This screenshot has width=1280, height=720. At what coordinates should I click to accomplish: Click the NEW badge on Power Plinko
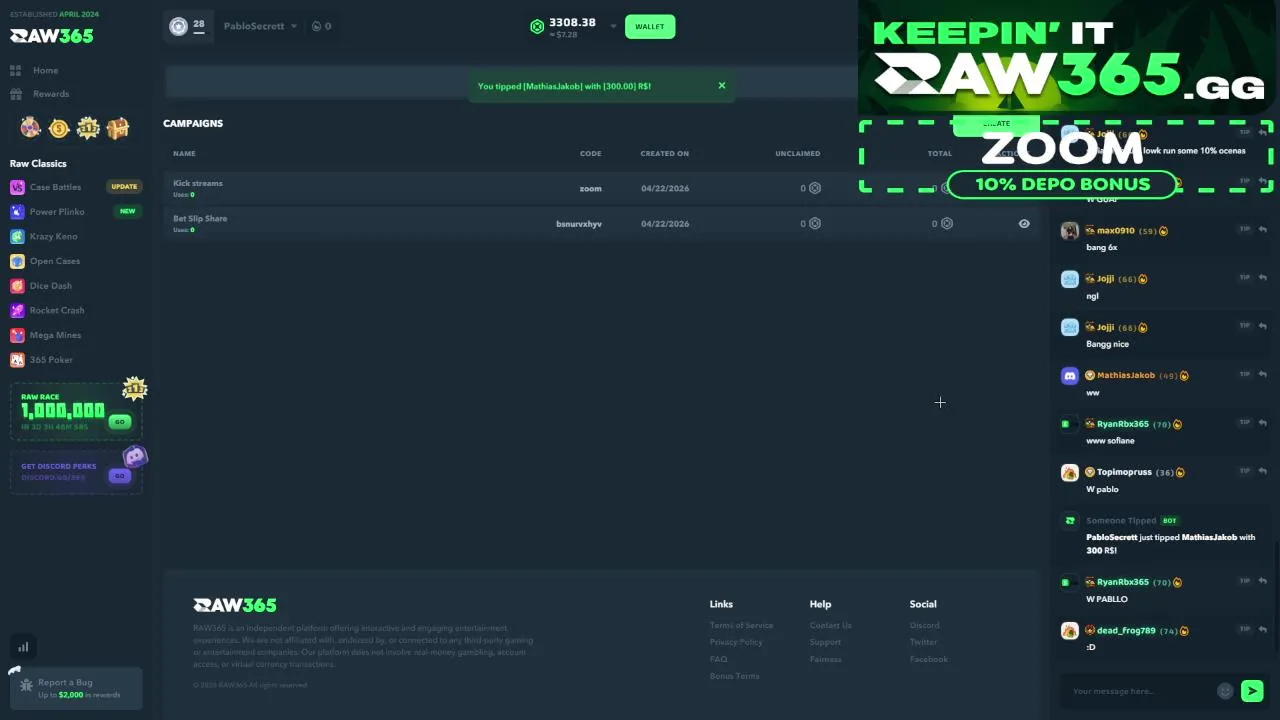(x=127, y=212)
